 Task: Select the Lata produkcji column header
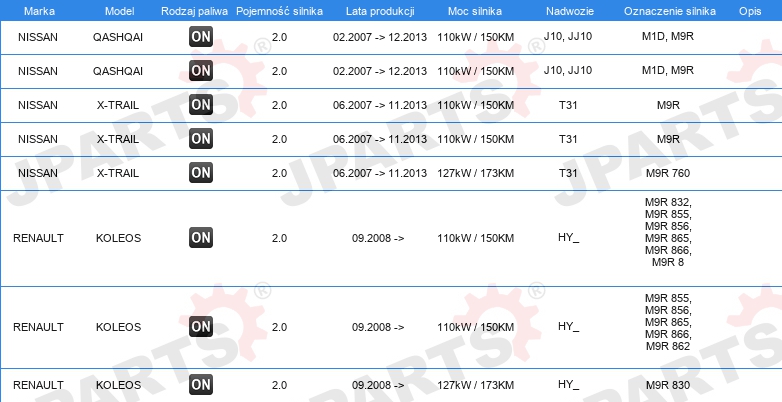pos(378,10)
